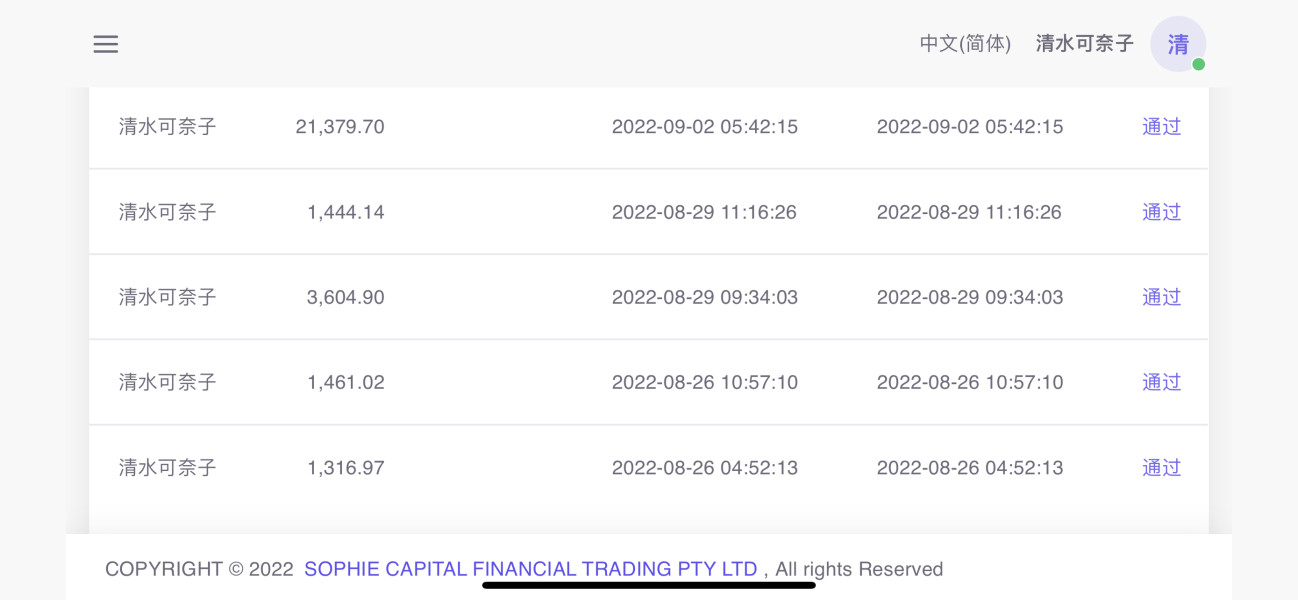Open Sophie Capital Financial Trading footer link
1298x600 pixels.
click(531, 569)
